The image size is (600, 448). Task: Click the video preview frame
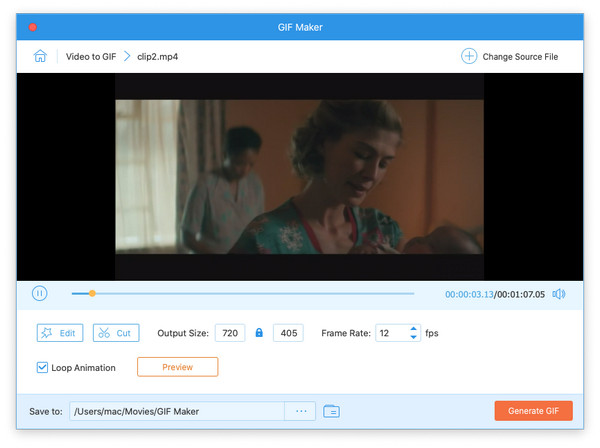click(300, 177)
